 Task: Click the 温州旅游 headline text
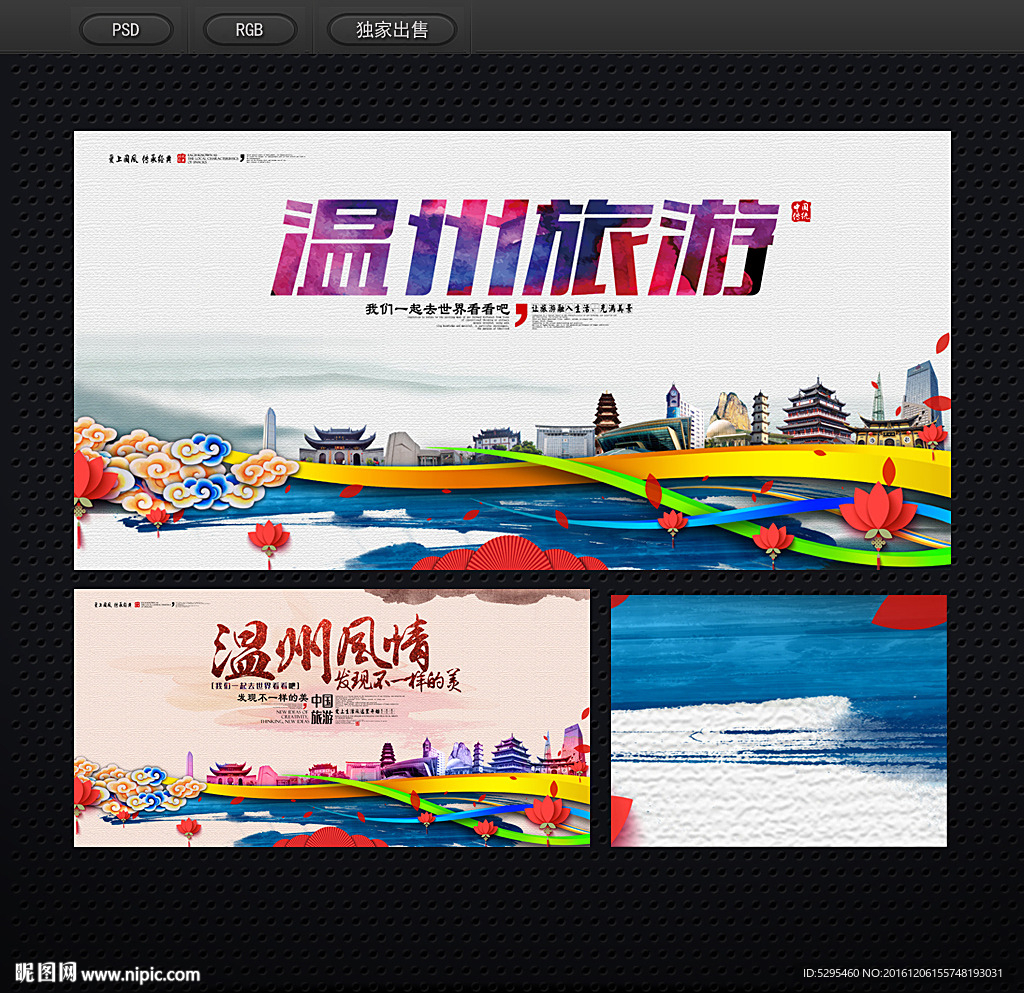(x=526, y=247)
